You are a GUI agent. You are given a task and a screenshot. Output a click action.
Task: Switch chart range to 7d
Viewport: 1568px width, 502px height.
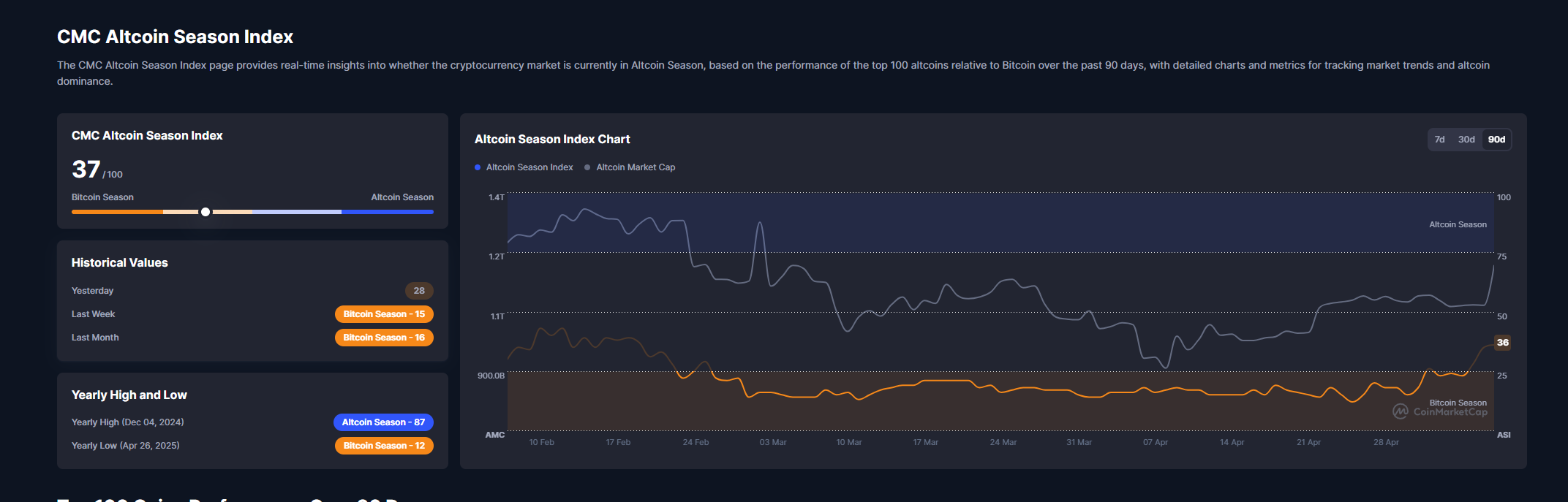[1439, 140]
